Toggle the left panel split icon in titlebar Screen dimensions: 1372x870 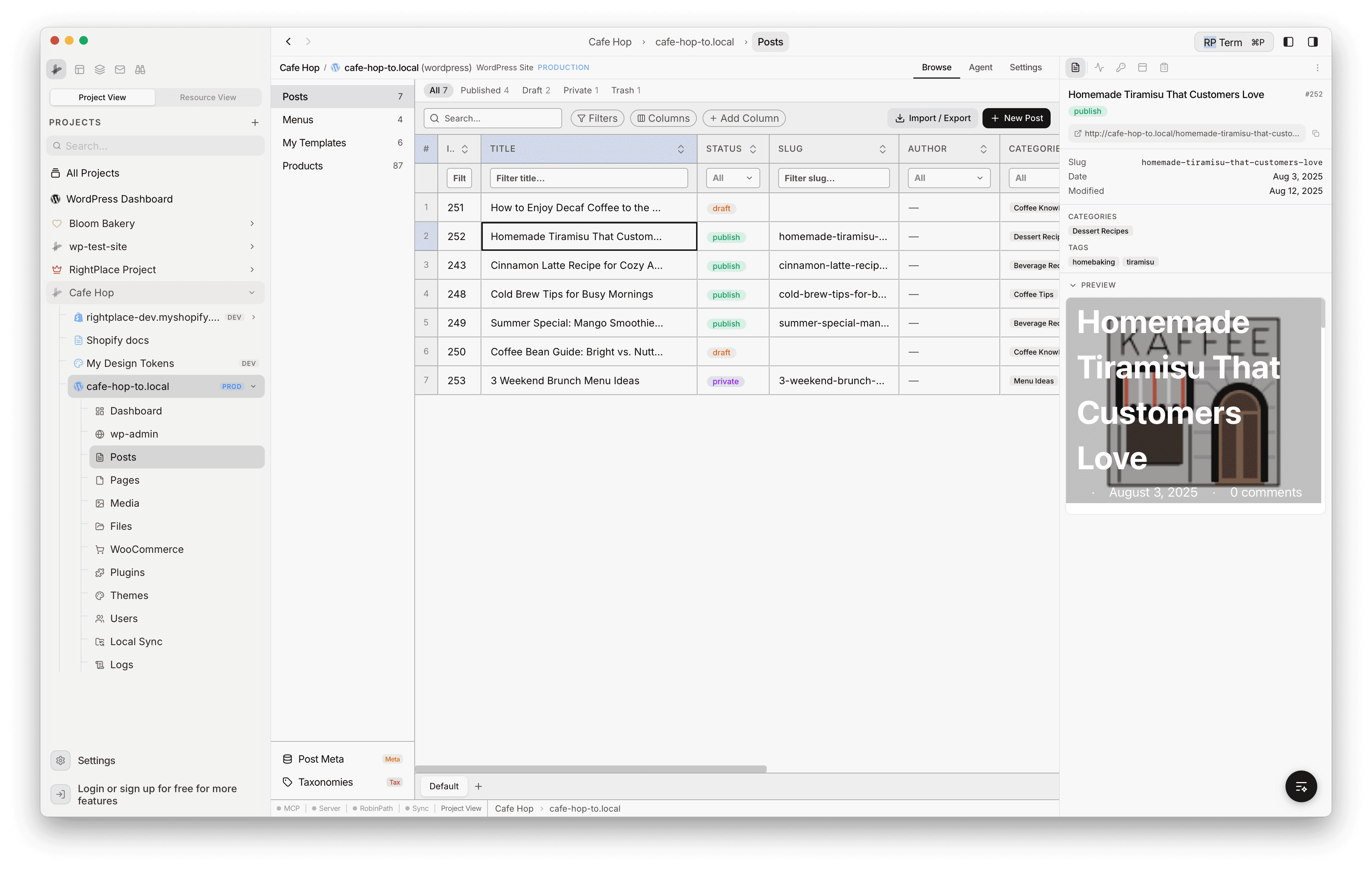pyautogui.click(x=1289, y=41)
